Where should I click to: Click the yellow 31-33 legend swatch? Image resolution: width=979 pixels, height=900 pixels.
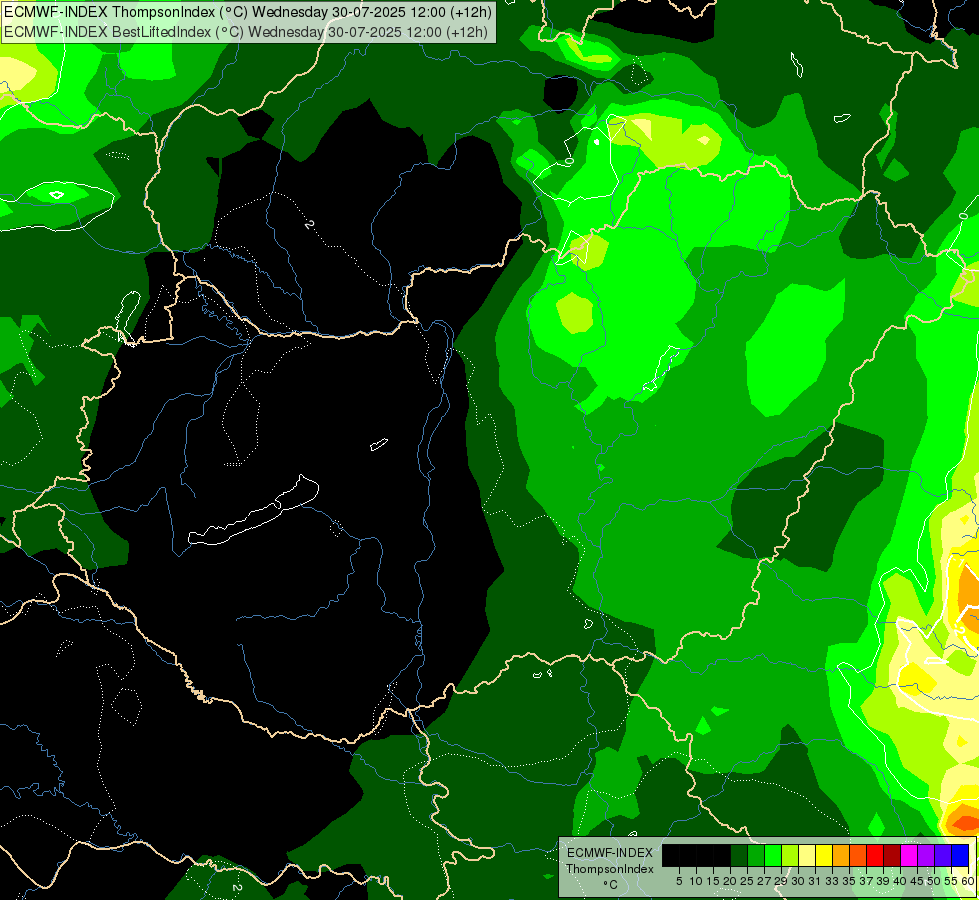824,855
